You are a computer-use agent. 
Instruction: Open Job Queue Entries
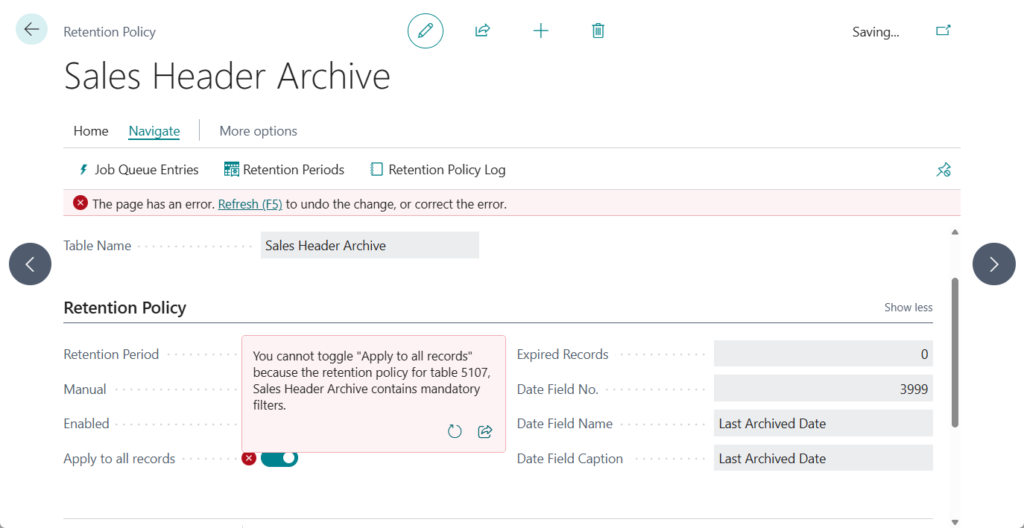(x=138, y=170)
